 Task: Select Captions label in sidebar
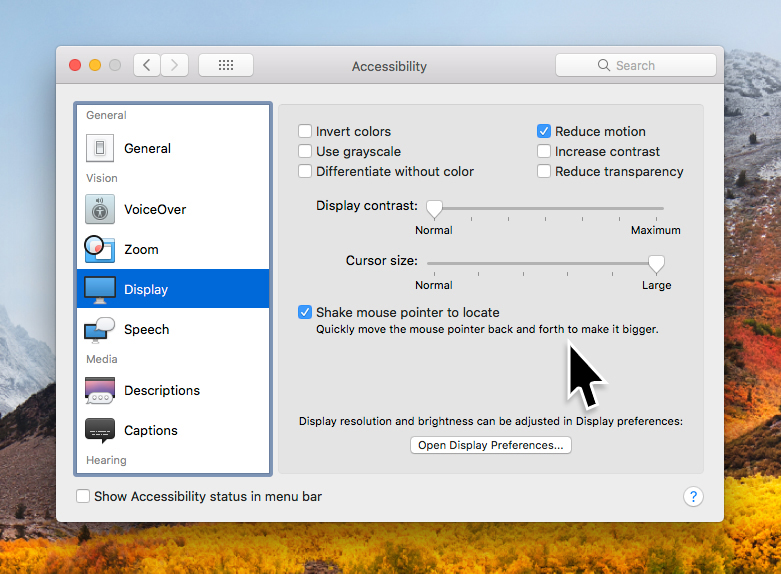[x=150, y=430]
